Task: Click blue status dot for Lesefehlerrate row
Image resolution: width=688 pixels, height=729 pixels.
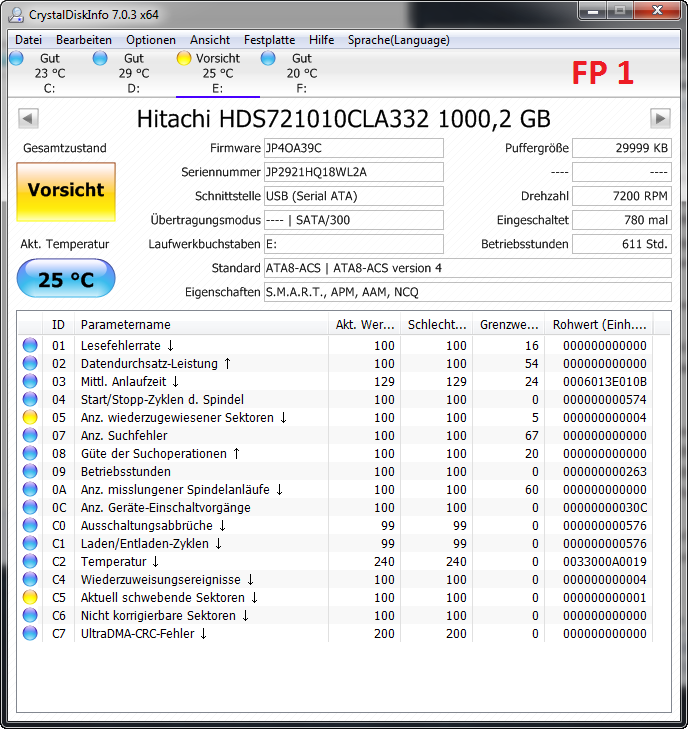Action: coord(30,345)
